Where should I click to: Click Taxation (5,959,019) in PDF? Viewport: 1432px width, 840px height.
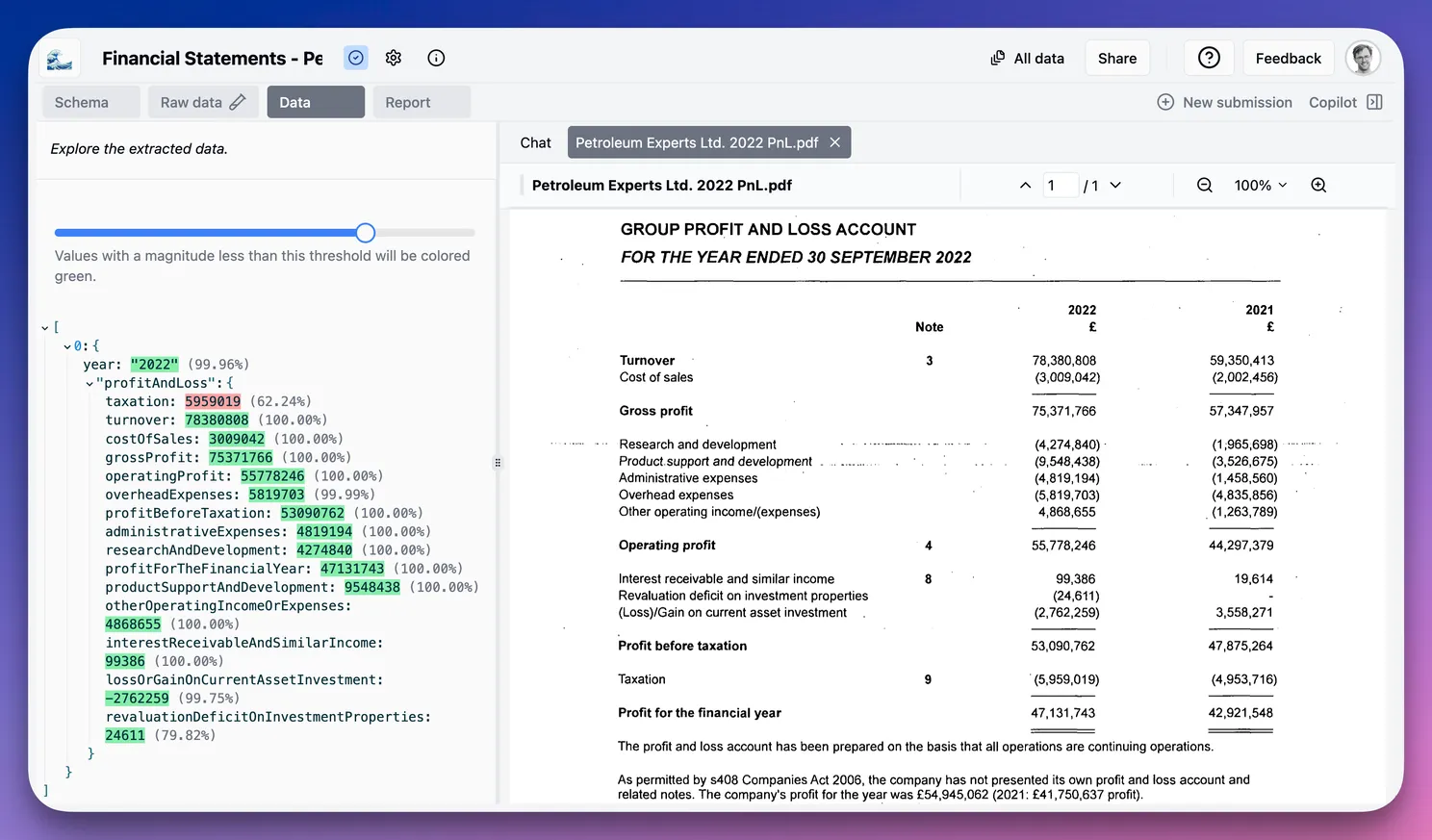coord(1066,679)
